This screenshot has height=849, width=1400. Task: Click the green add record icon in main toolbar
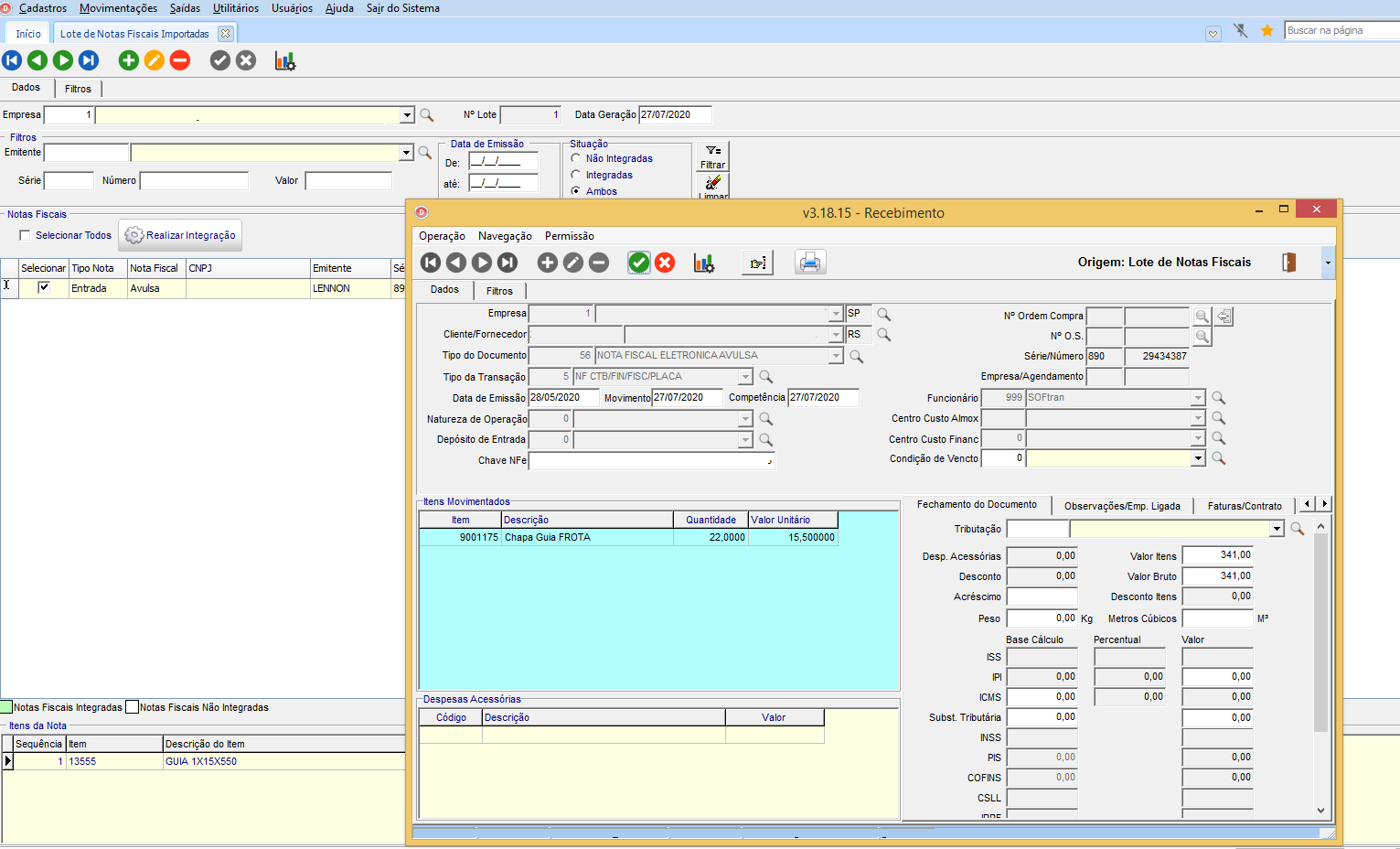tap(129, 60)
